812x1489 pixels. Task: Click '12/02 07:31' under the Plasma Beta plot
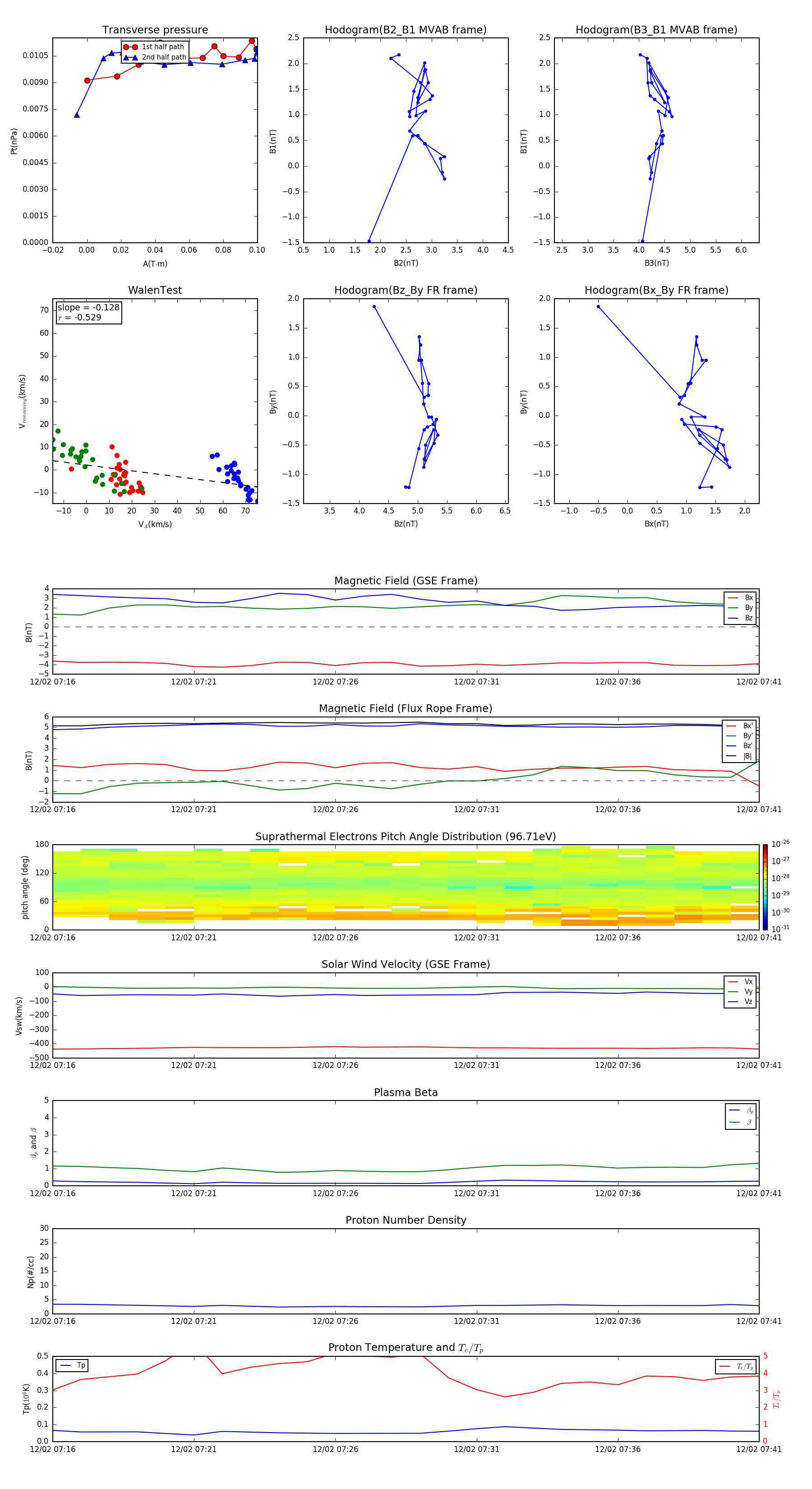[x=476, y=1193]
